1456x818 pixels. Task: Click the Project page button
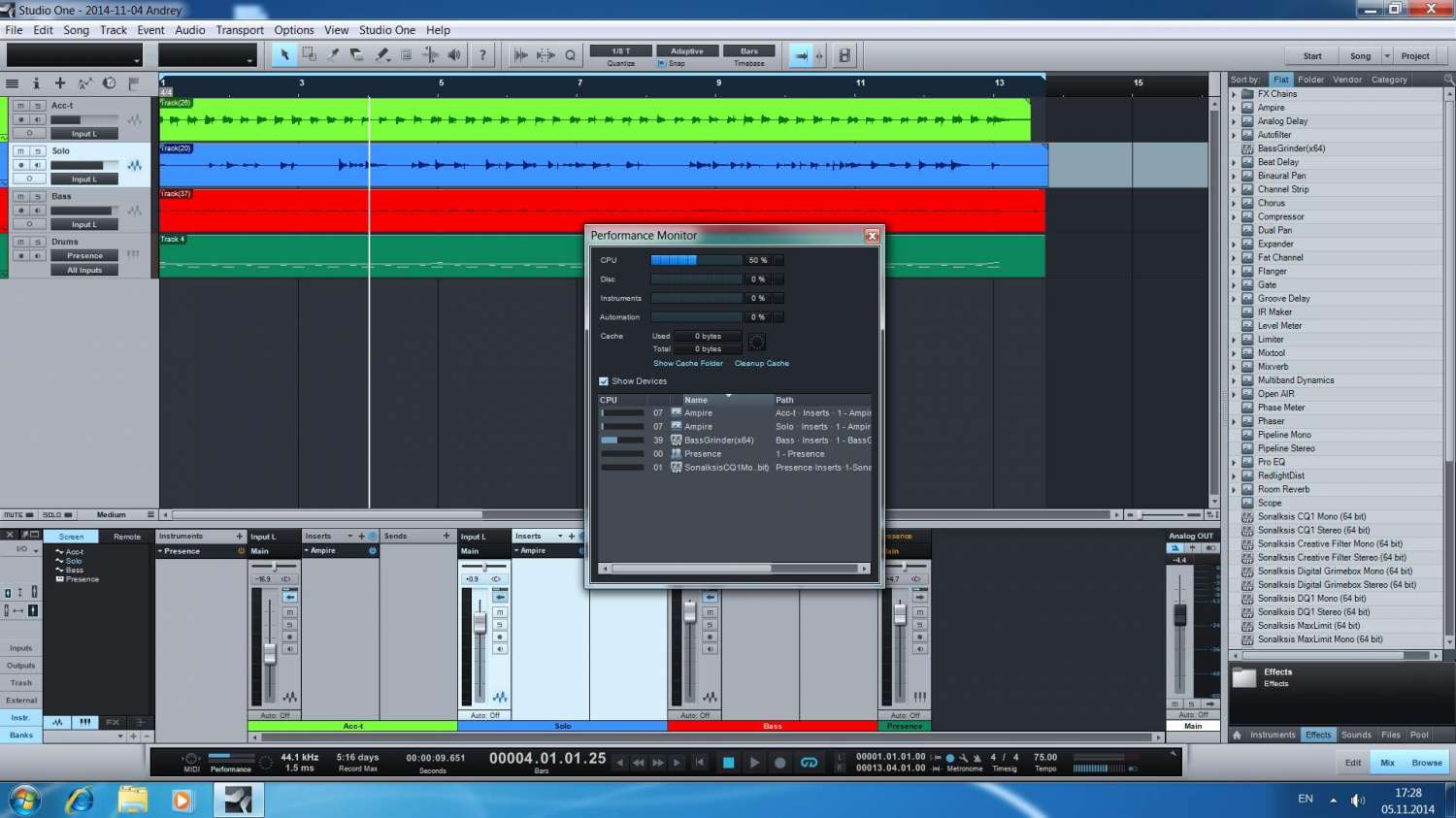(1415, 56)
